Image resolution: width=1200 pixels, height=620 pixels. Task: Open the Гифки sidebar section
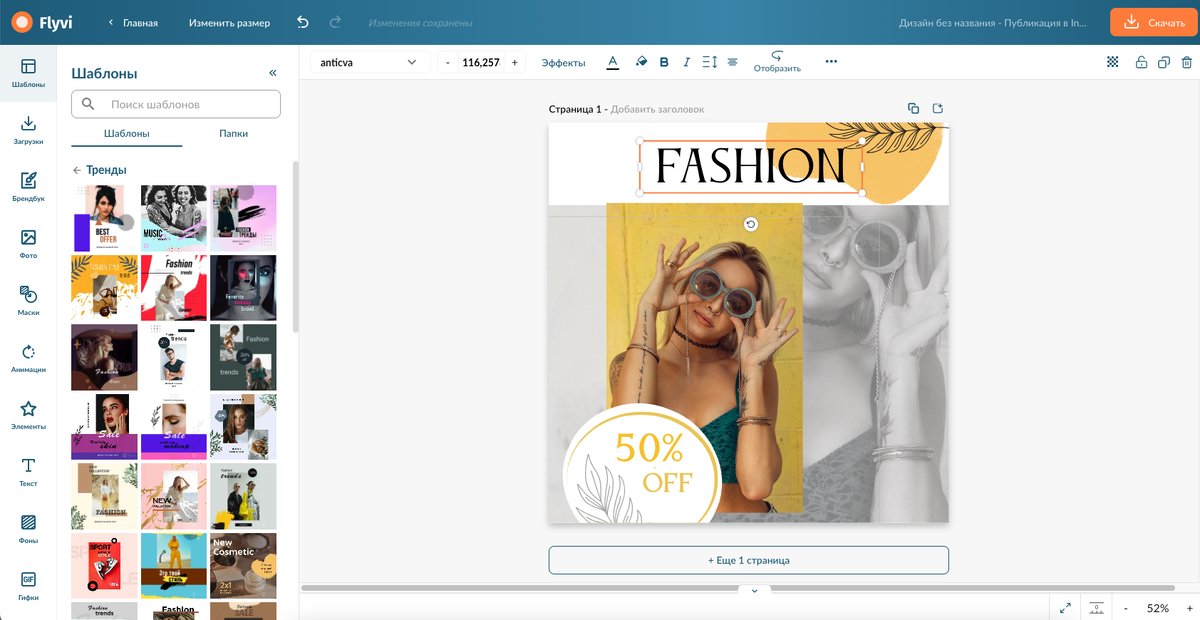pyautogui.click(x=28, y=586)
